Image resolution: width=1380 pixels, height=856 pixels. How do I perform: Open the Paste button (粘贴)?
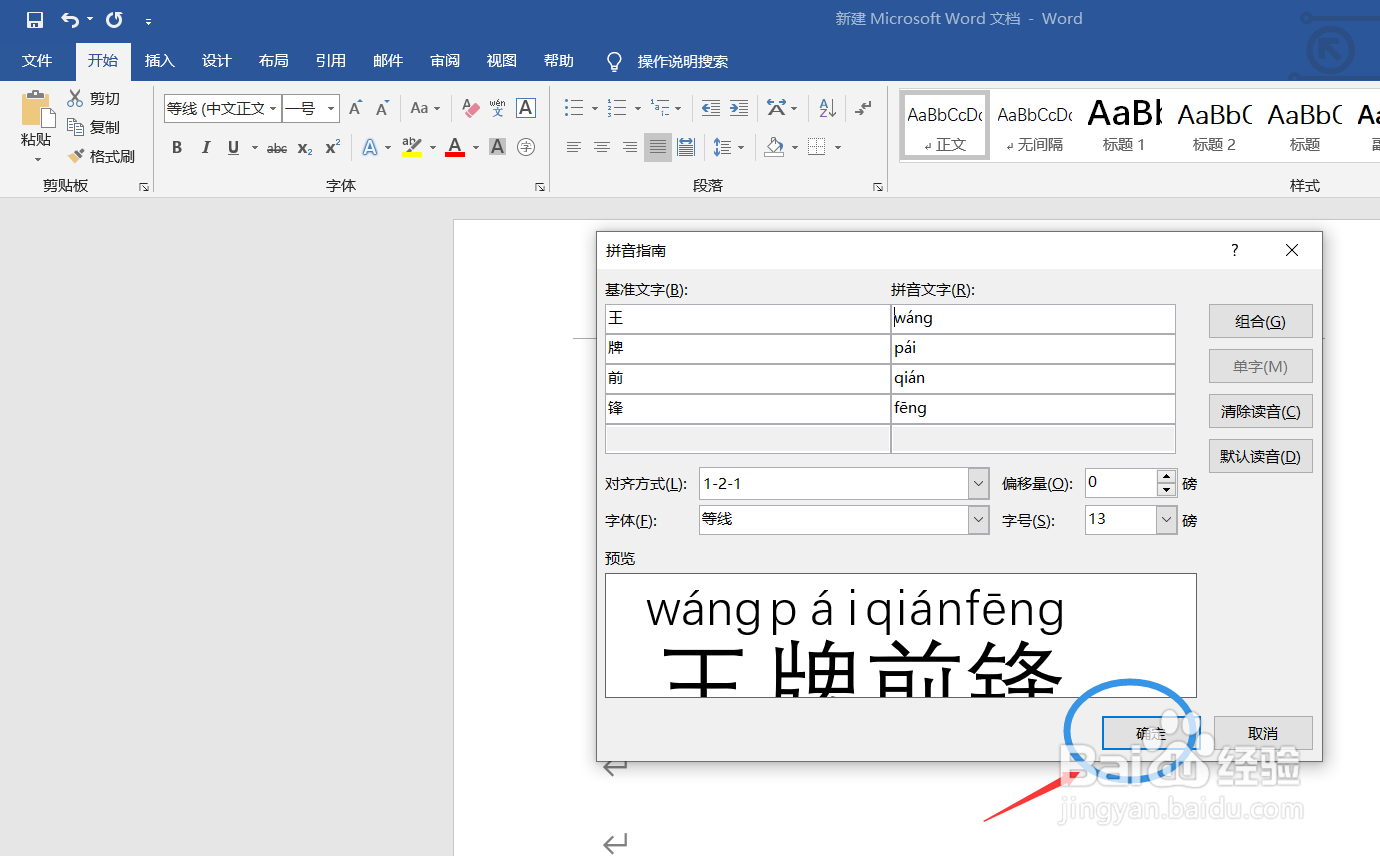point(36,127)
